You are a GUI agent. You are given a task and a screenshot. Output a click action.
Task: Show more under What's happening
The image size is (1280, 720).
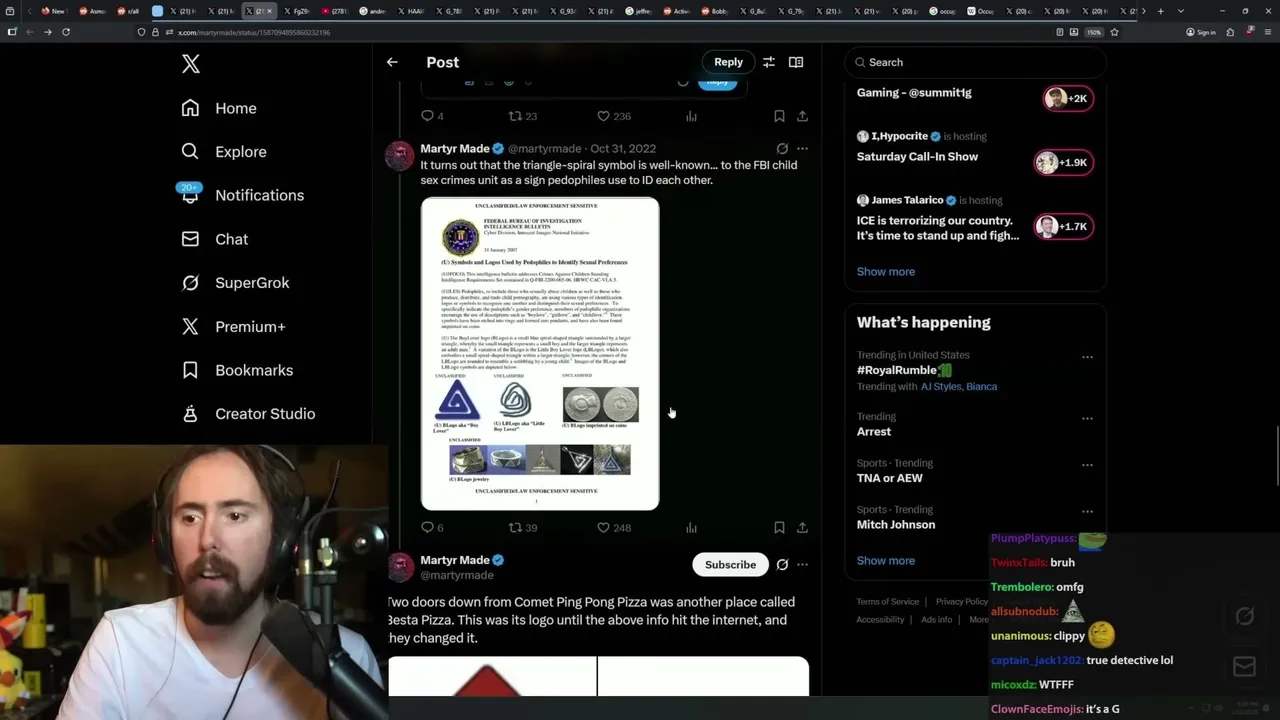pos(885,561)
